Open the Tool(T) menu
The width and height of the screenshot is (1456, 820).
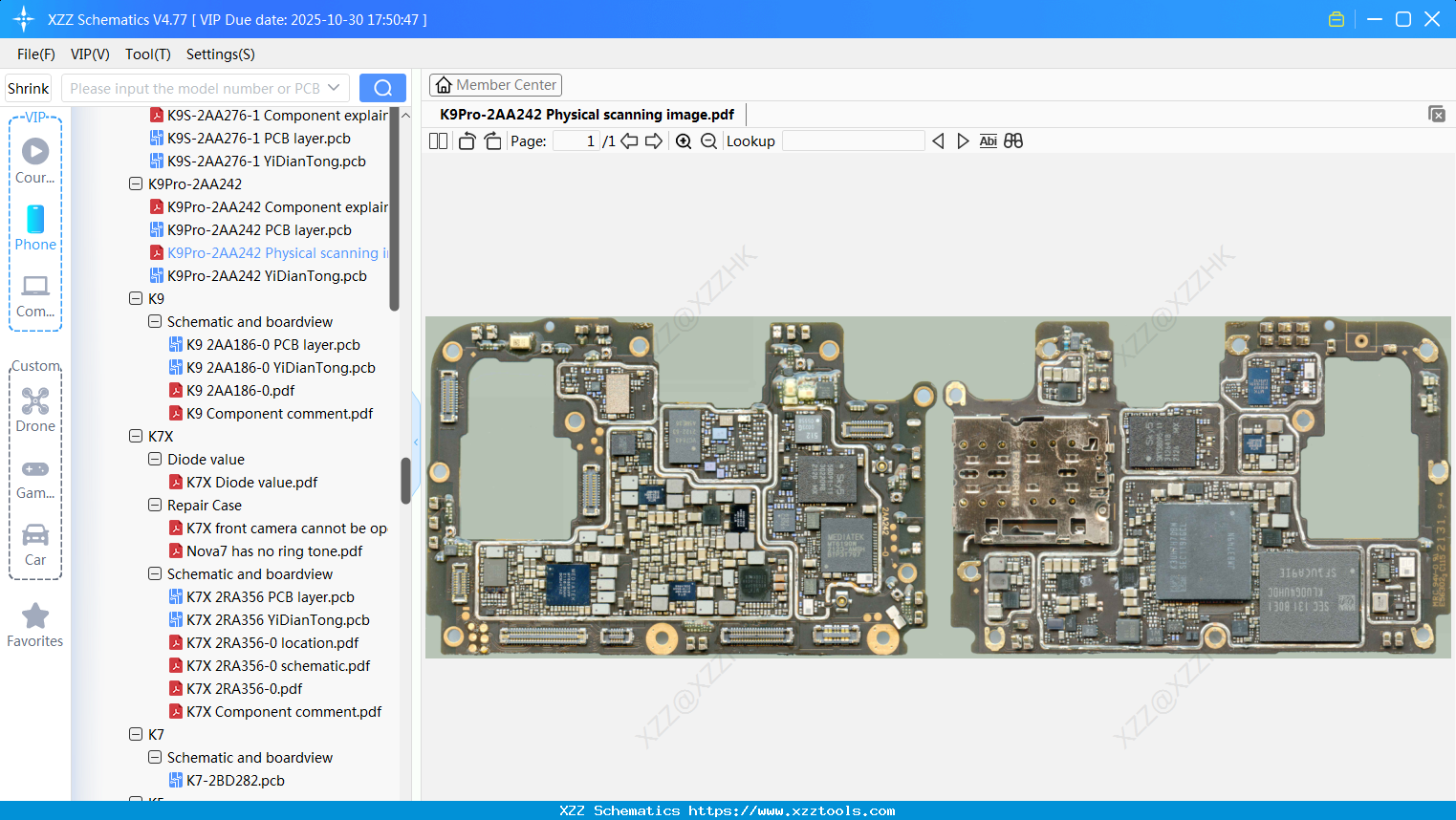click(x=147, y=54)
